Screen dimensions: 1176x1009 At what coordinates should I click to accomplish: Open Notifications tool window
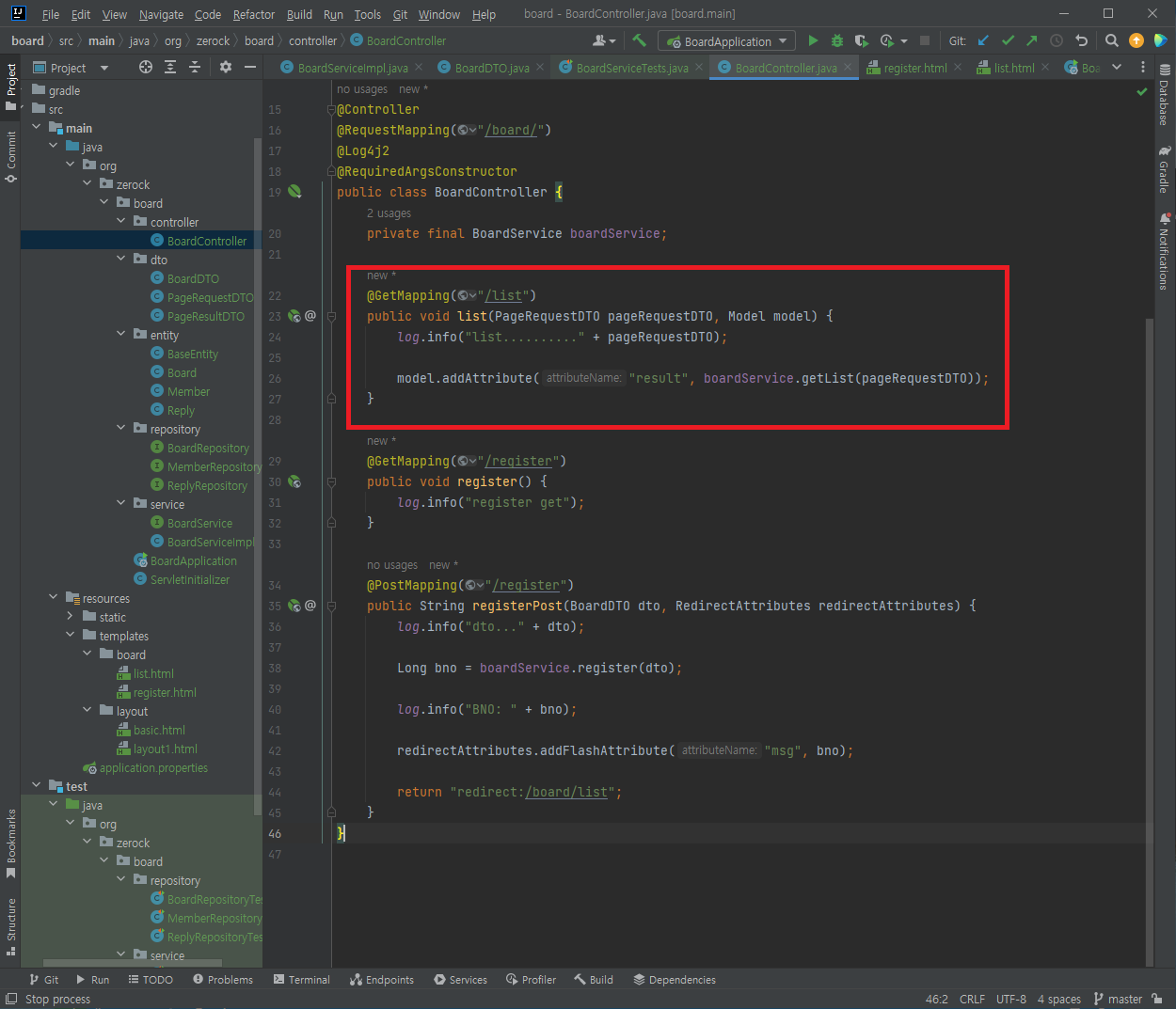(x=1165, y=250)
